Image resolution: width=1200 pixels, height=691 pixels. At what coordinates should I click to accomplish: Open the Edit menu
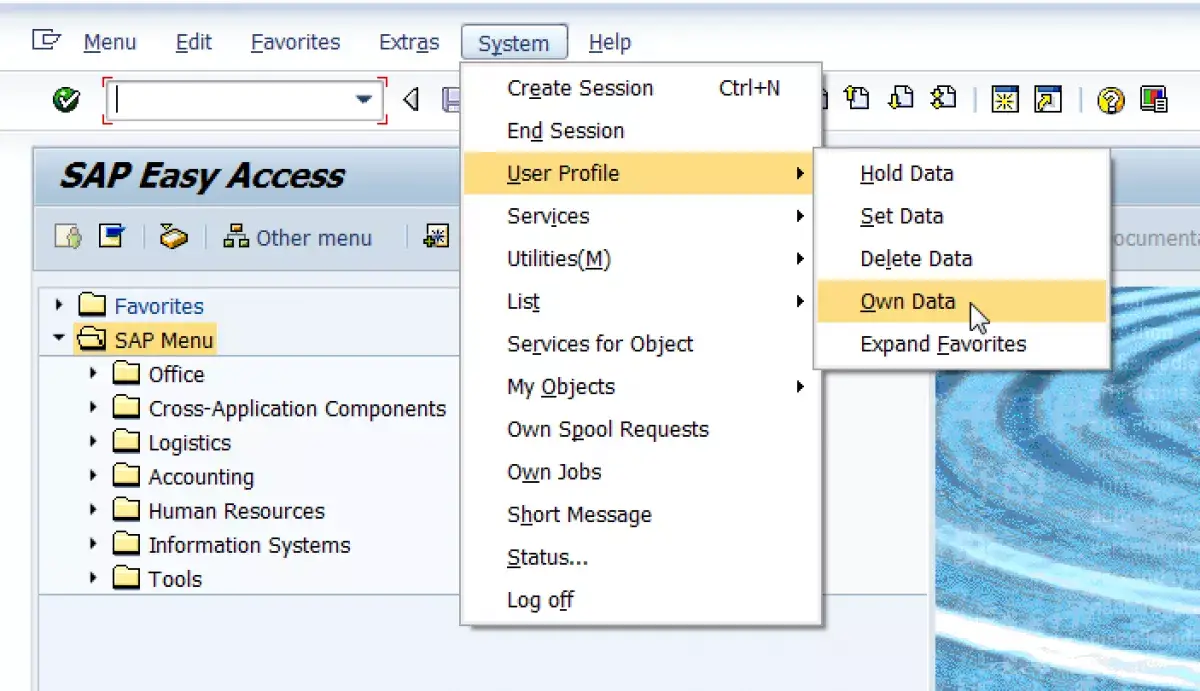(x=194, y=42)
